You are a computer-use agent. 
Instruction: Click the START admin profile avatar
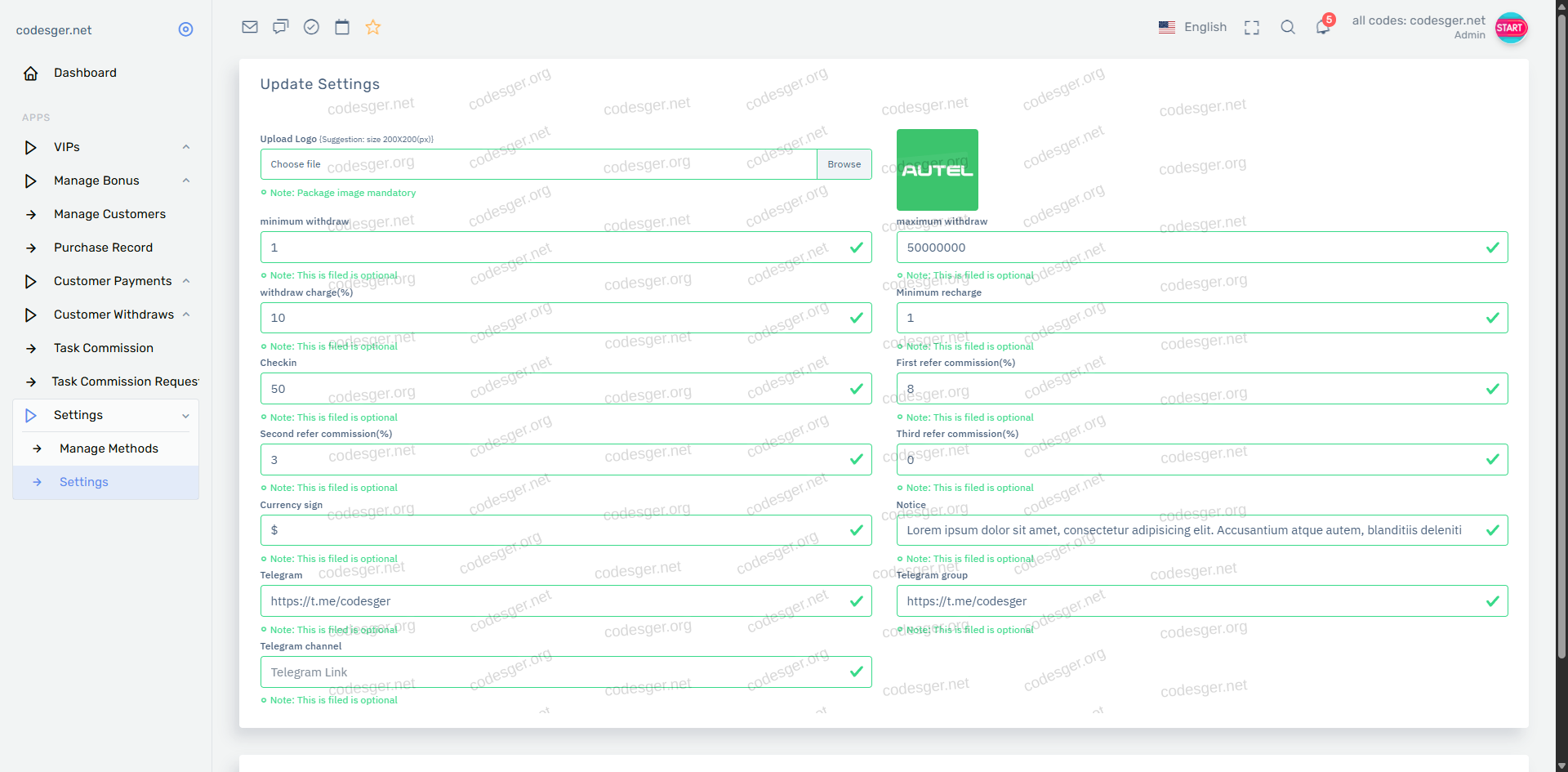coord(1510,28)
